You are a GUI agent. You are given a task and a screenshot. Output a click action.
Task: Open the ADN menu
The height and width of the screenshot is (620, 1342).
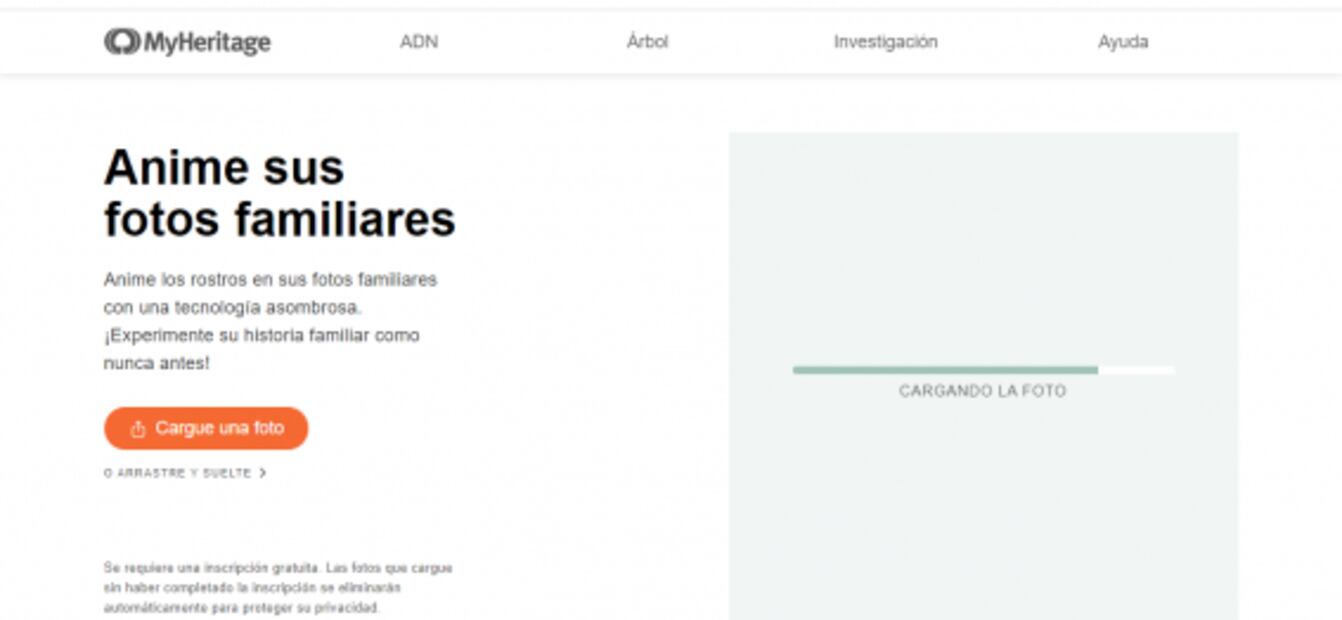point(418,42)
